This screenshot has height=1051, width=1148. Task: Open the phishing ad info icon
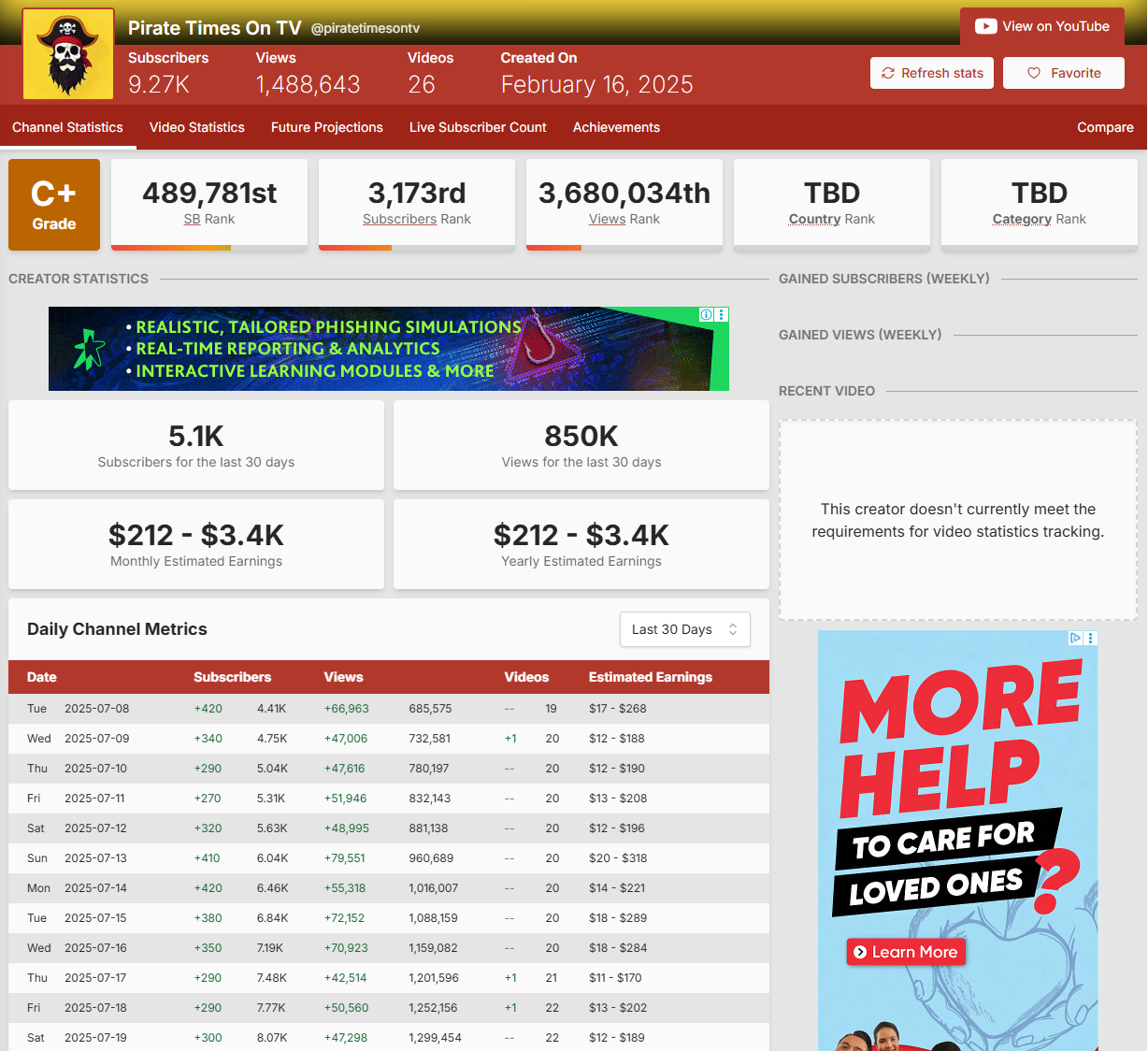point(707,315)
